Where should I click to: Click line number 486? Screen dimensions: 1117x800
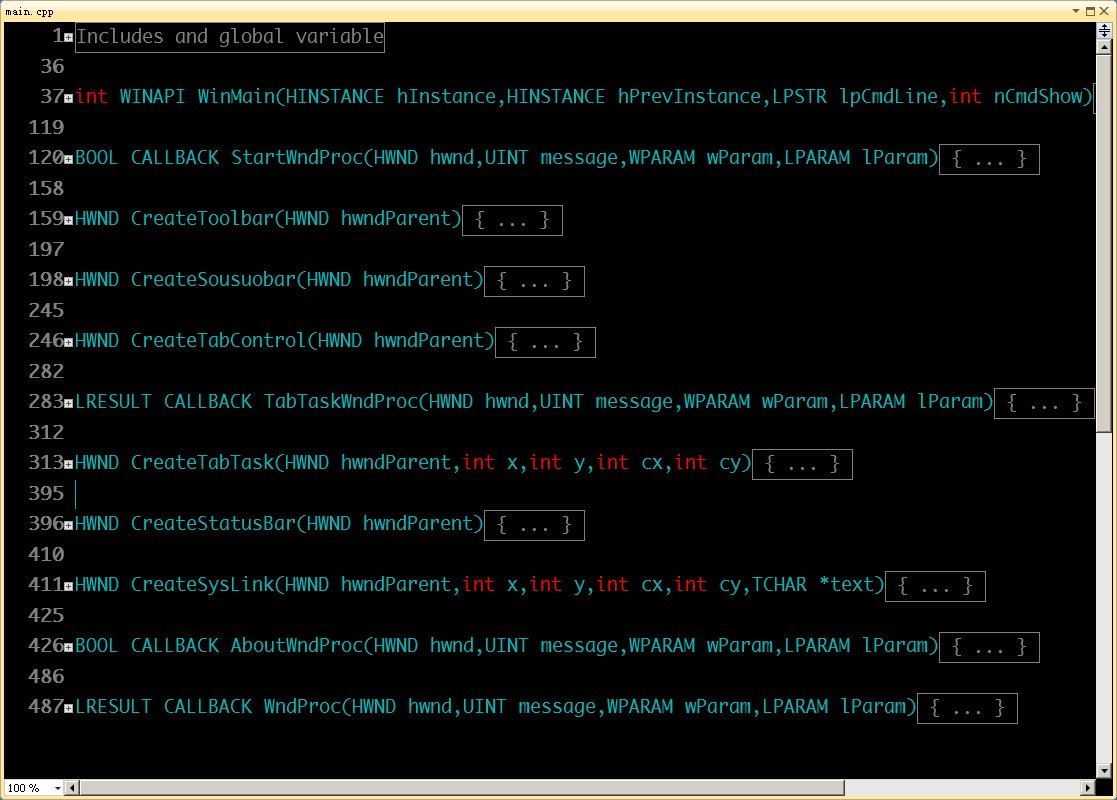(x=46, y=677)
